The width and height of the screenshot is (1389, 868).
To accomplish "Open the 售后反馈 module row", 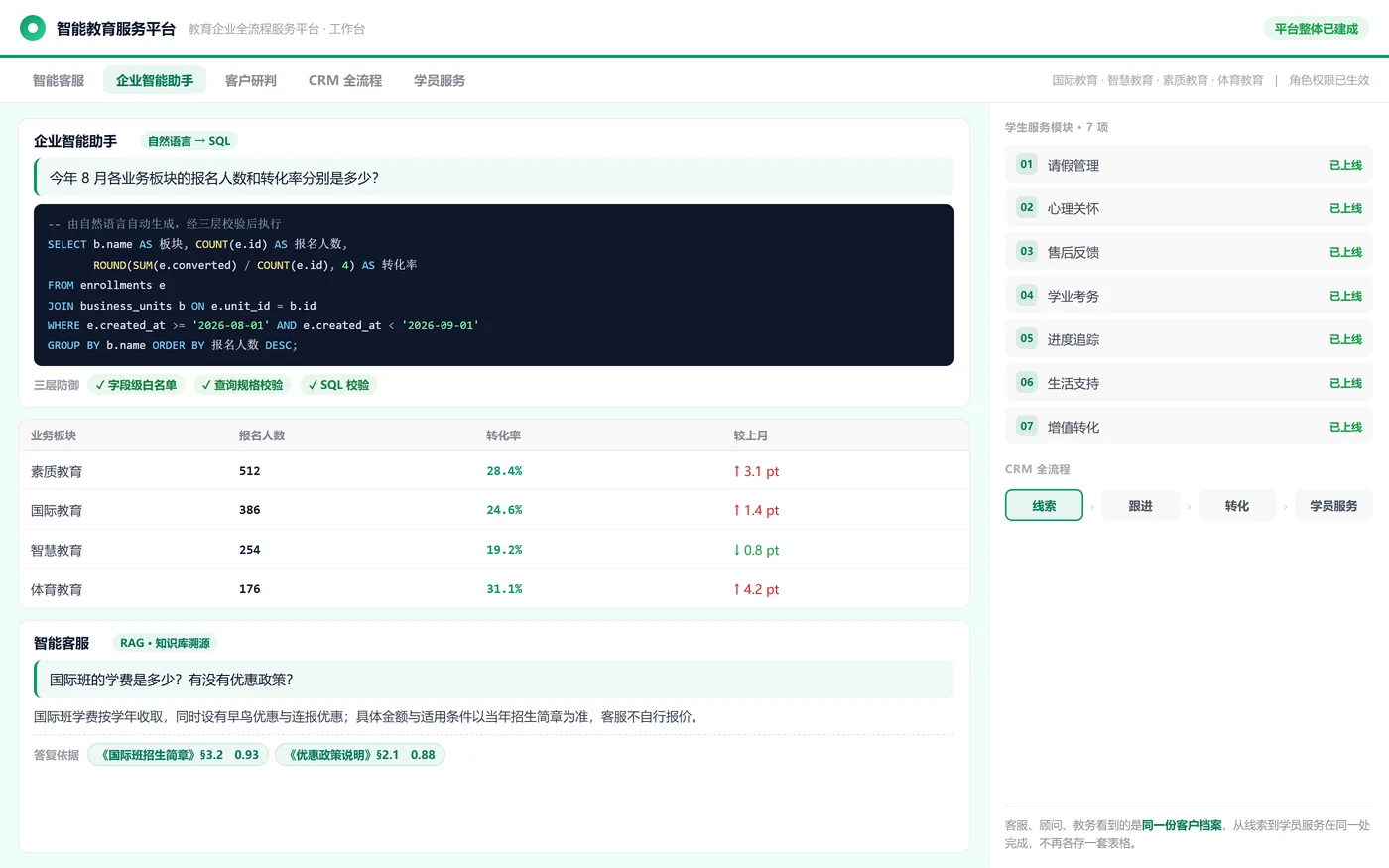I will 1189,252.
